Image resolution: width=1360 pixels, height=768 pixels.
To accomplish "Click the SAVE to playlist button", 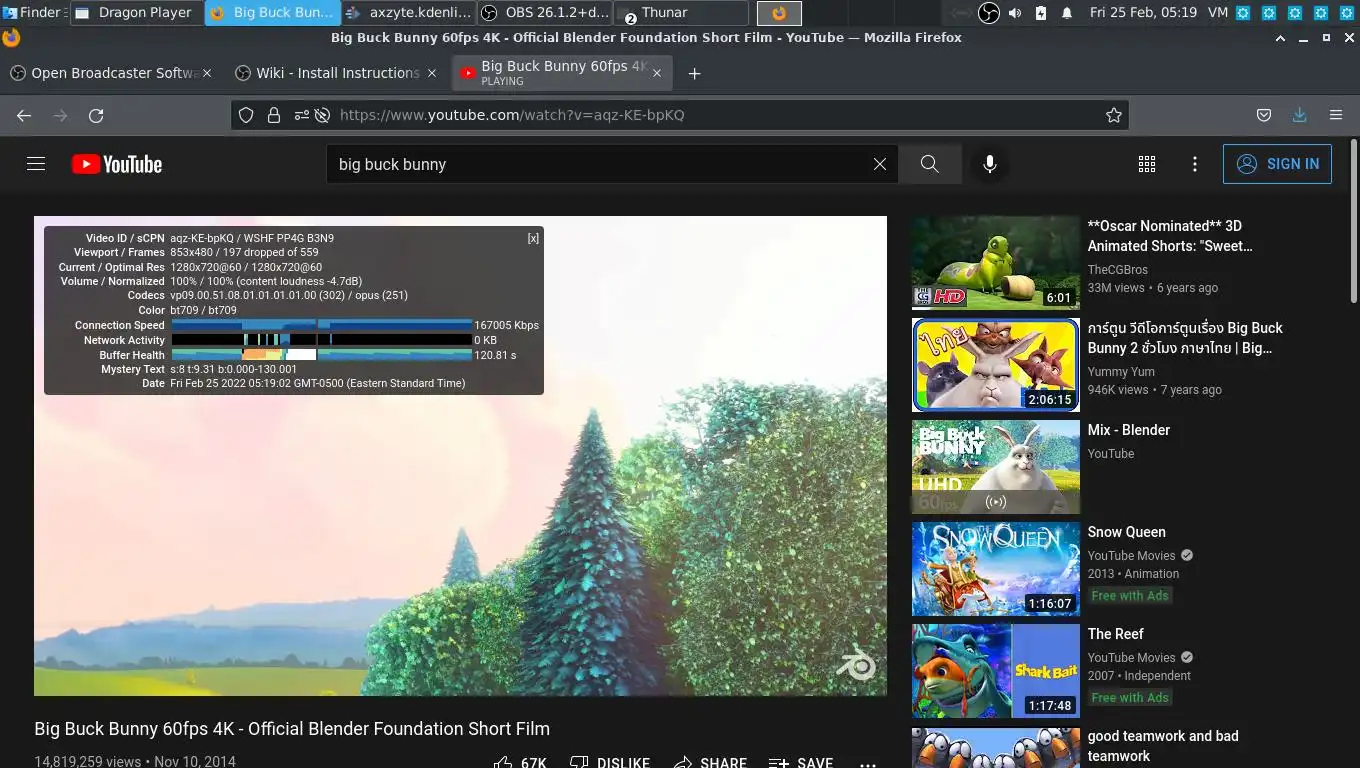I will point(801,763).
